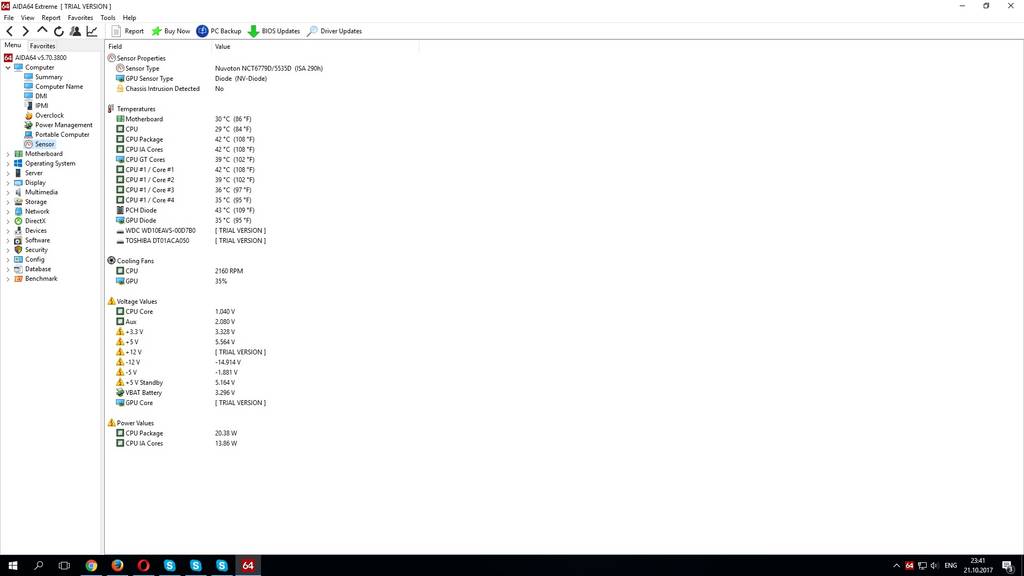Open the user/manage icon in toolbar
This screenshot has height=576, width=1024.
tap(75, 31)
